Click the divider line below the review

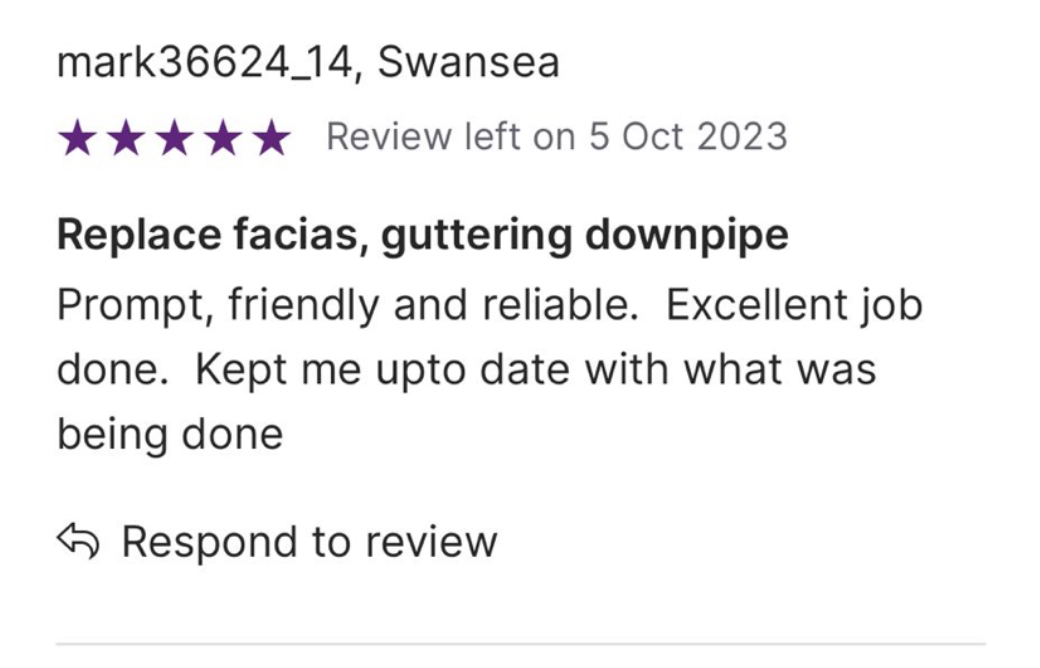[521, 643]
